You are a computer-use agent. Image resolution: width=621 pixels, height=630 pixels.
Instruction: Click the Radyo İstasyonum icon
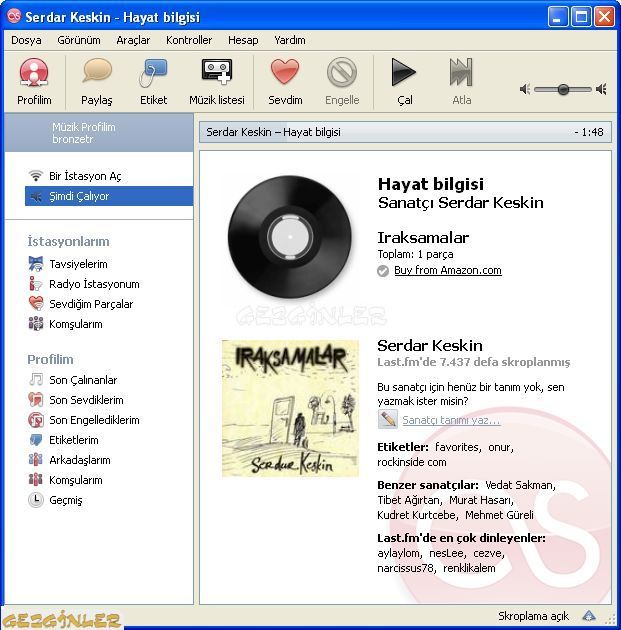click(x=36, y=284)
